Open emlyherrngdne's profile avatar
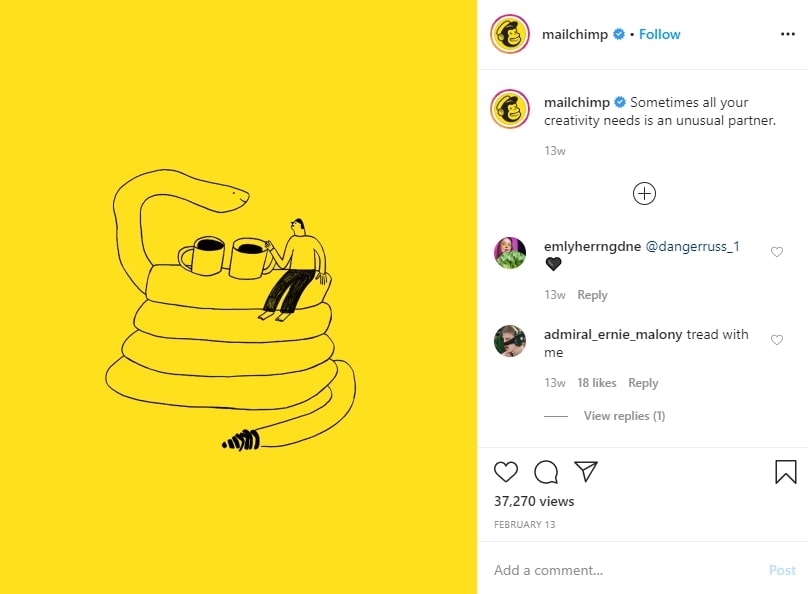This screenshot has height=594, width=808. pos(510,253)
